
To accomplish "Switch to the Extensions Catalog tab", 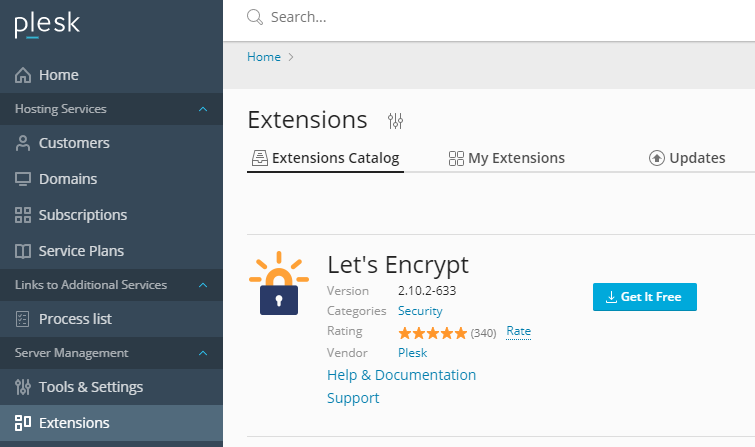I will (x=325, y=158).
